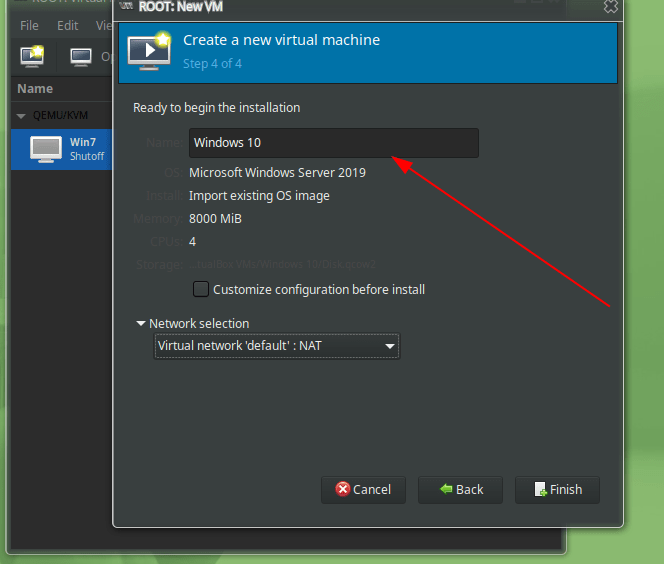Screen dimensions: 664x564
Task: Collapse the QEMU/KVM connection tree
Action: point(21,115)
